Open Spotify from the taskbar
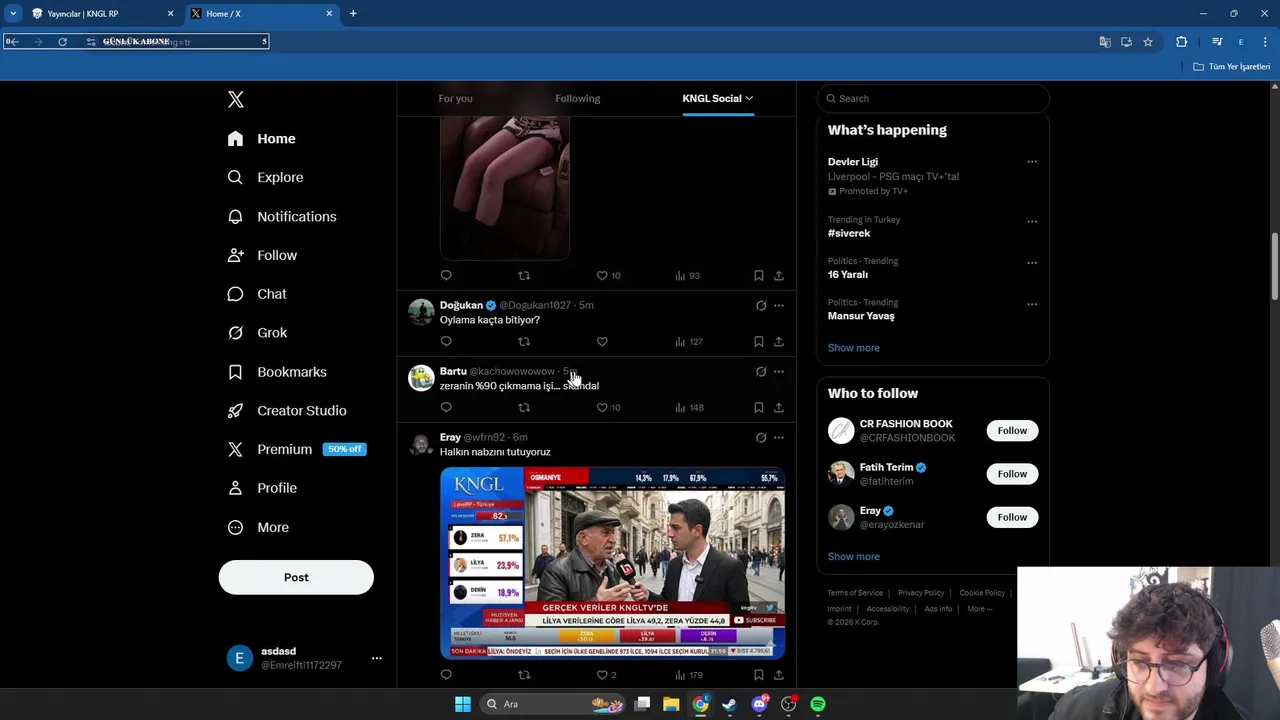Viewport: 1280px width, 720px height. [x=818, y=704]
